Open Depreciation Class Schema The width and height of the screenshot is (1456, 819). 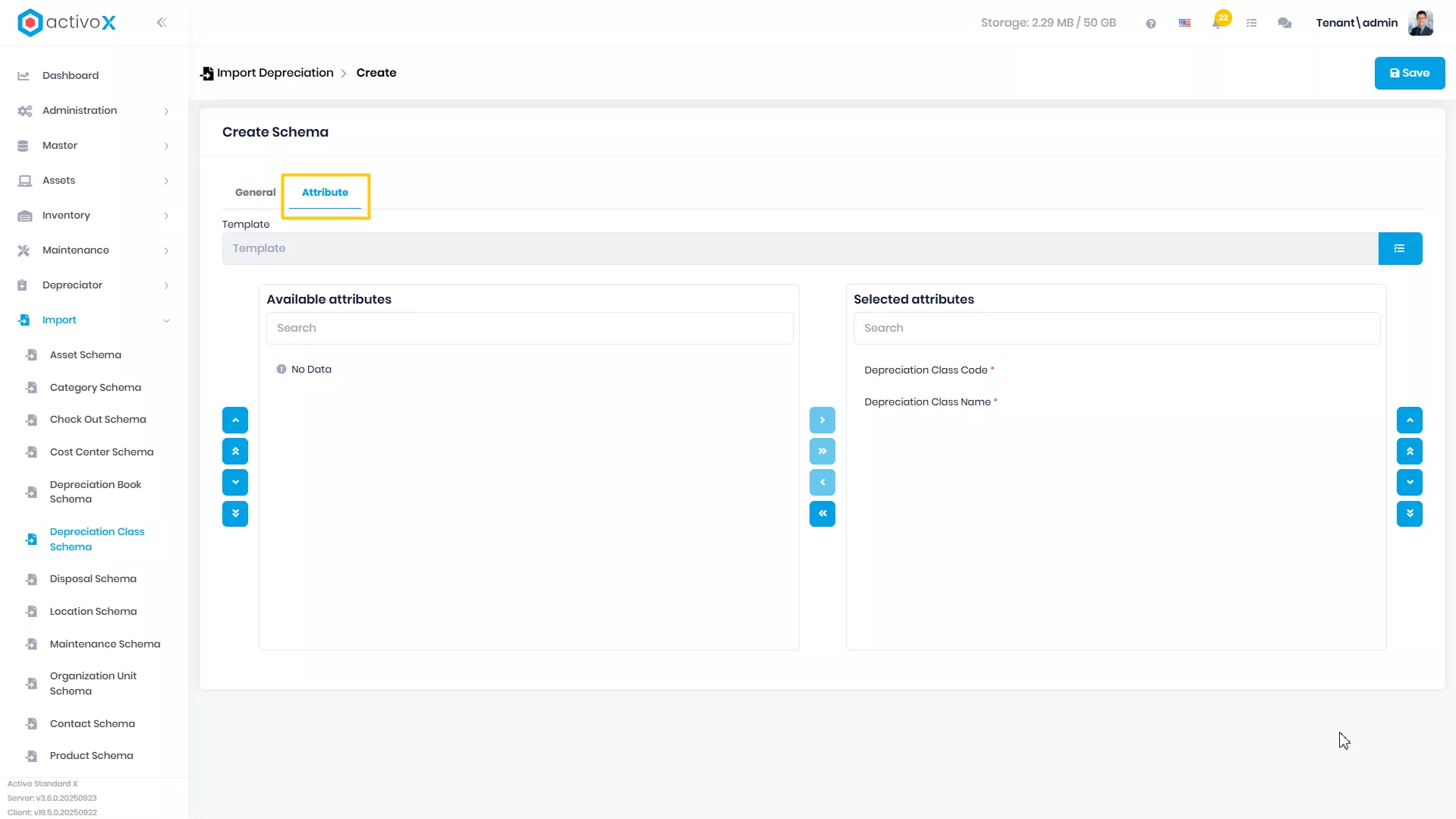coord(97,539)
